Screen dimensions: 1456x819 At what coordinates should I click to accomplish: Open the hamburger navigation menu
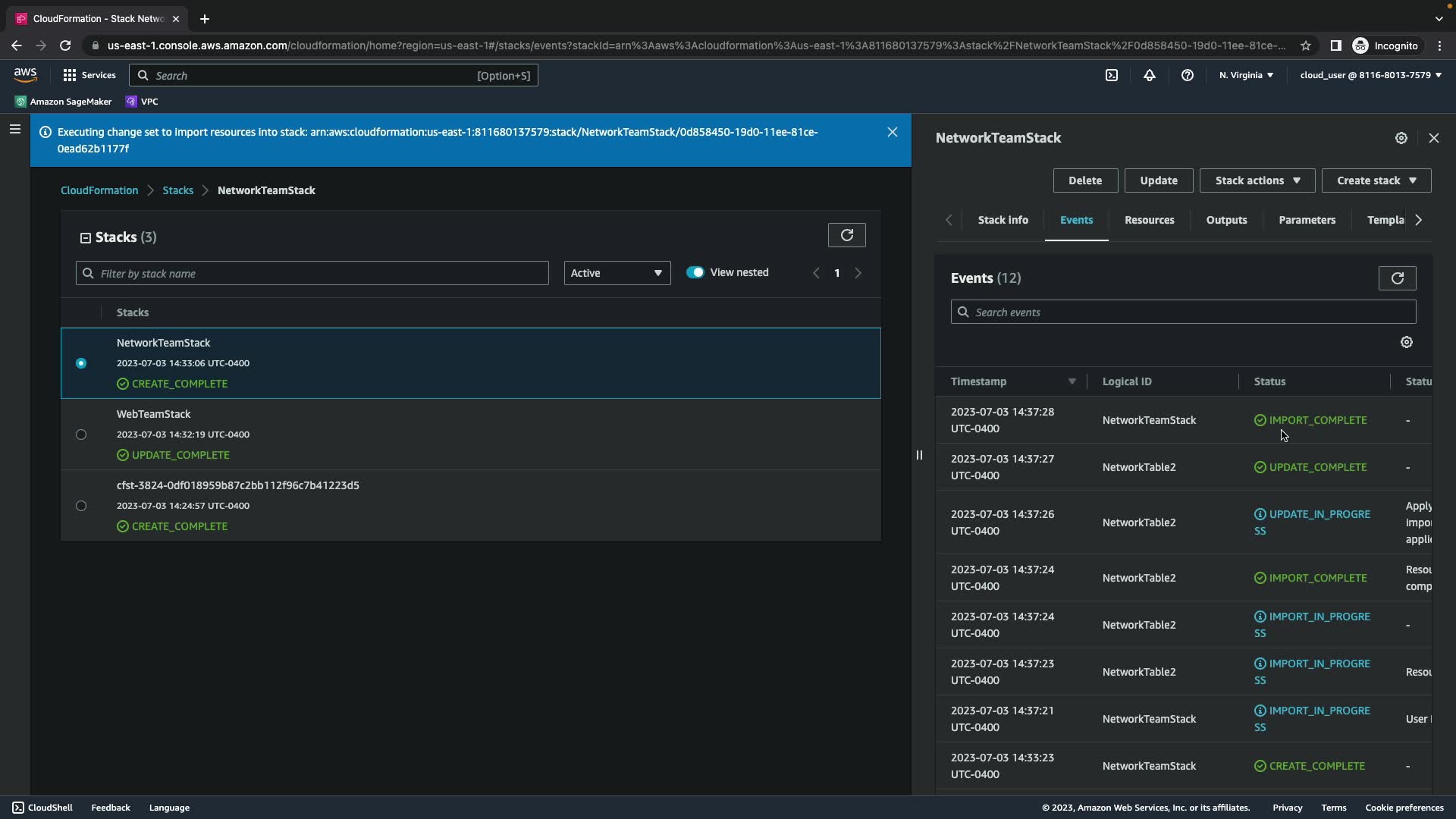point(14,129)
